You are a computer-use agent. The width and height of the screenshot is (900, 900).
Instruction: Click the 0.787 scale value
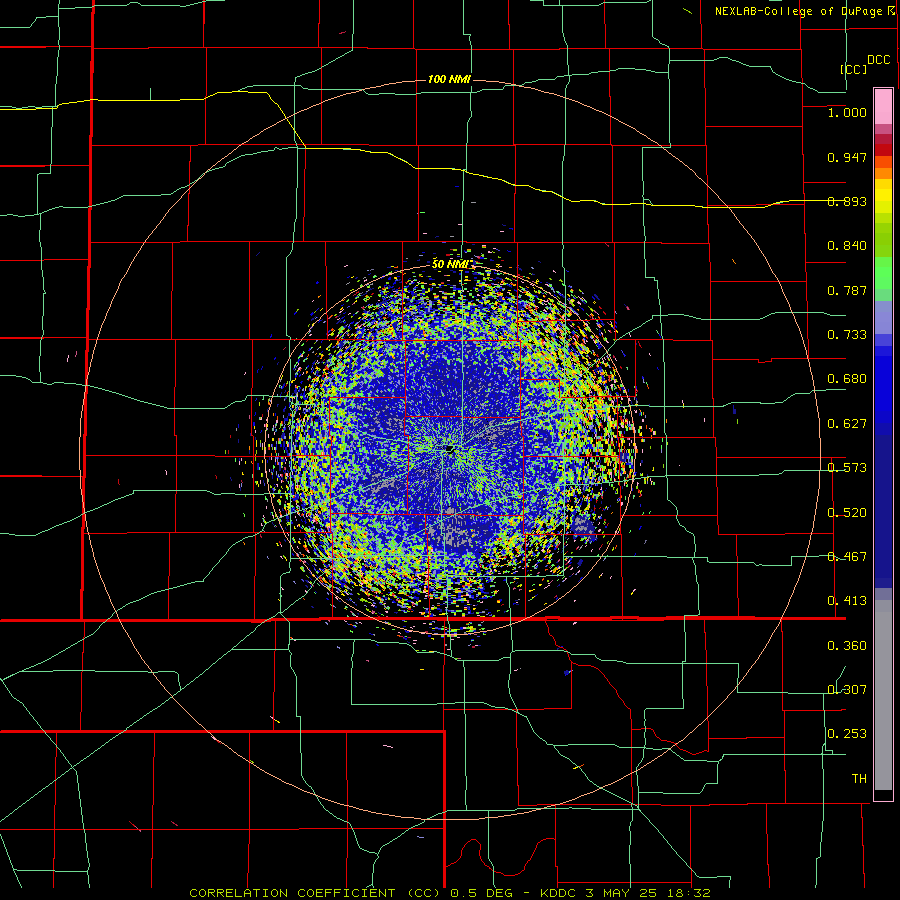coord(847,290)
